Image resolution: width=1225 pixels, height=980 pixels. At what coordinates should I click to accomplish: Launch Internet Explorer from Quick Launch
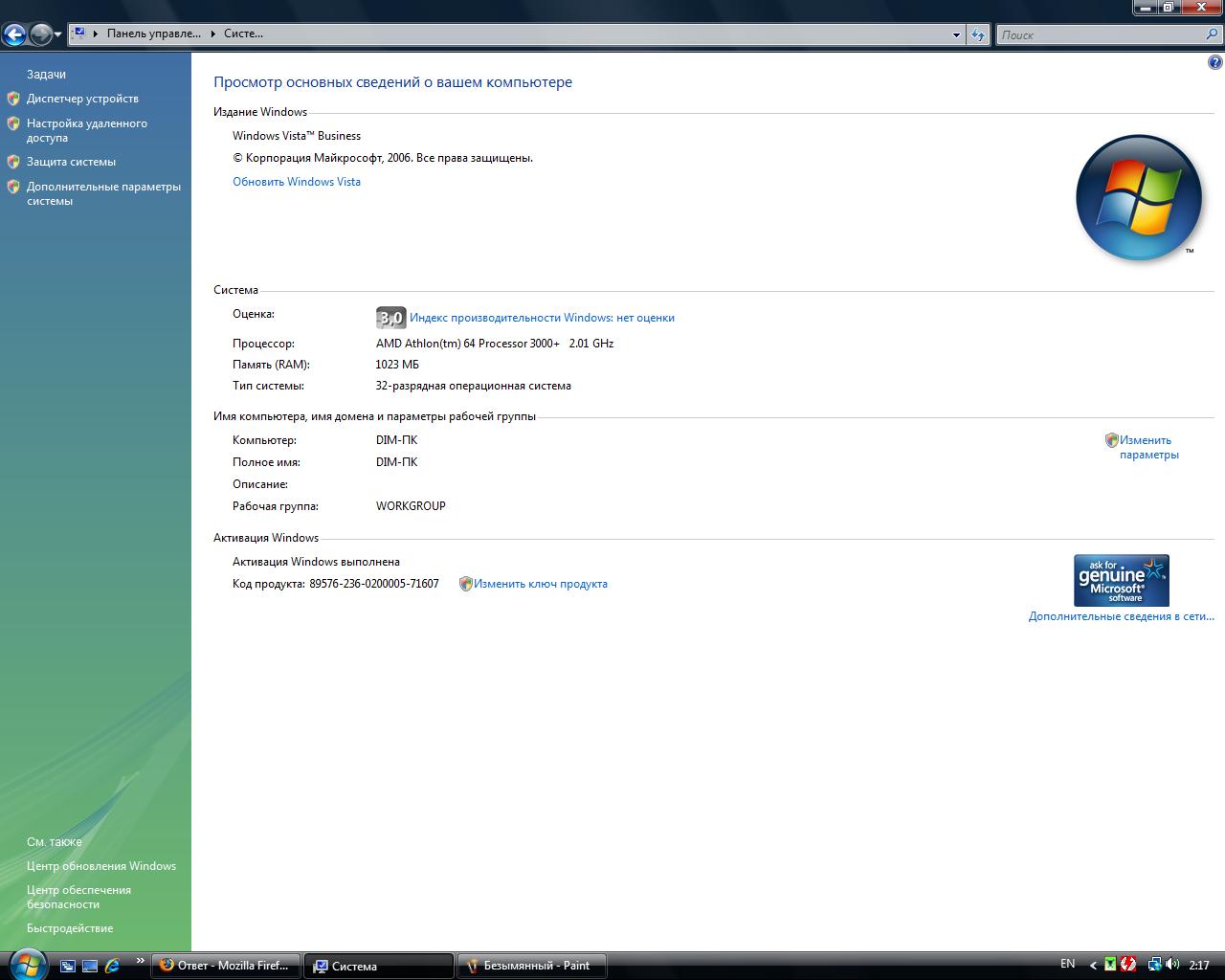[x=112, y=966]
